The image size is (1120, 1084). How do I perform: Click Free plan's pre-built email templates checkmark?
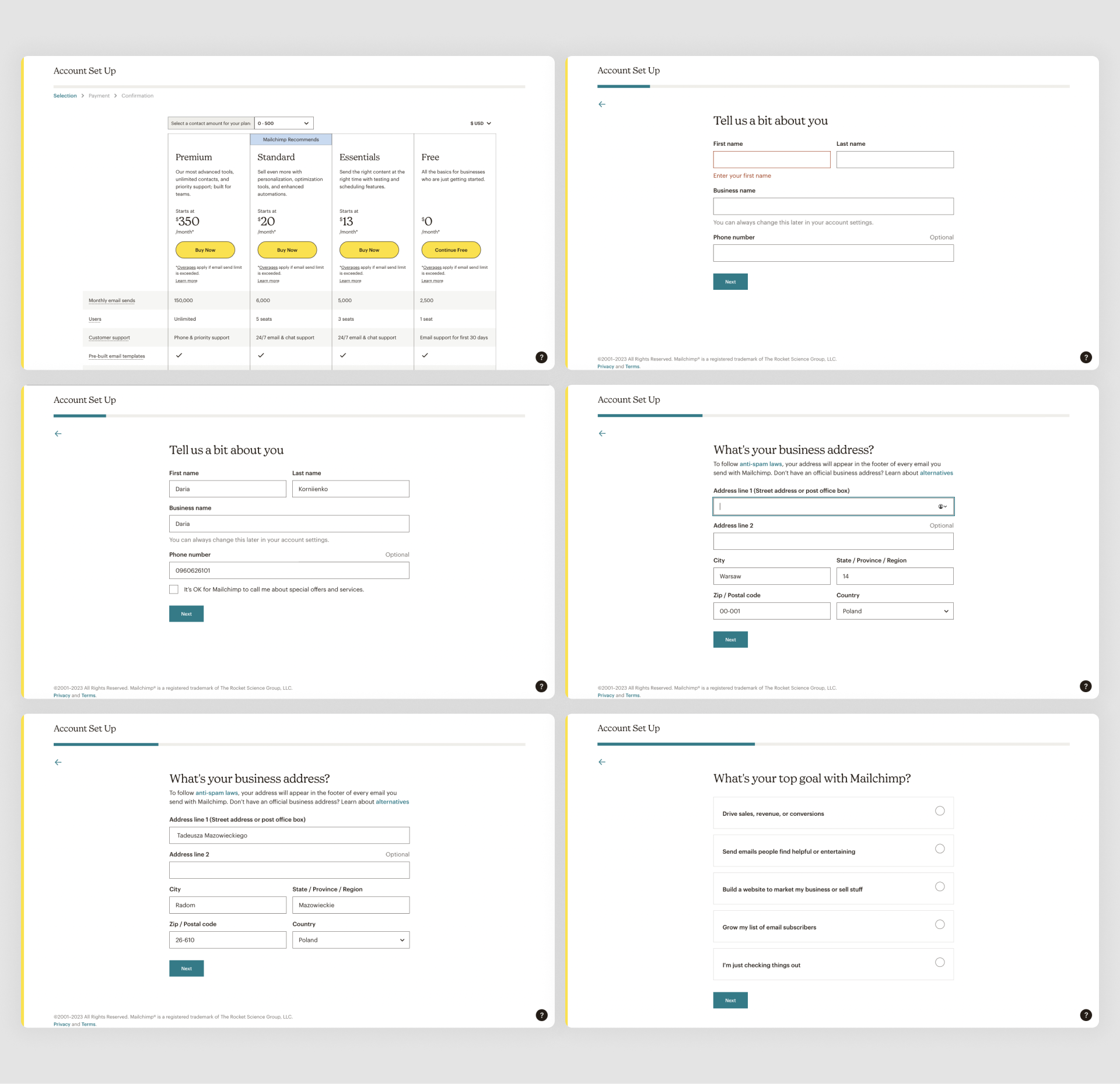tap(425, 355)
